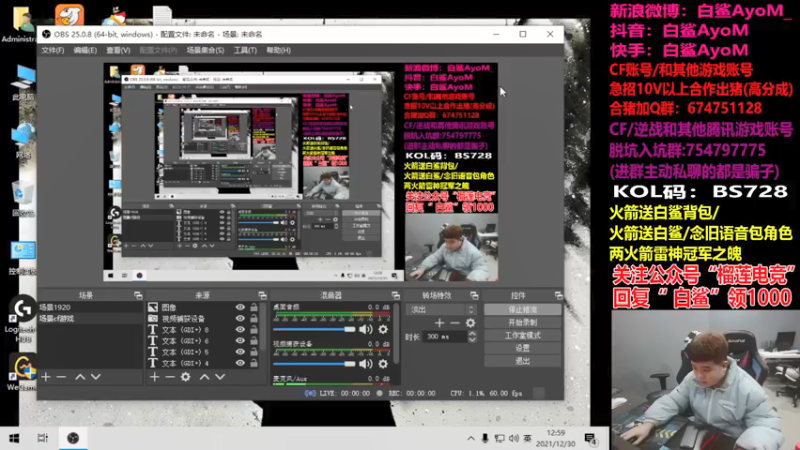Undock the Sources panel
This screenshot has width=800, height=450.
(x=262, y=295)
